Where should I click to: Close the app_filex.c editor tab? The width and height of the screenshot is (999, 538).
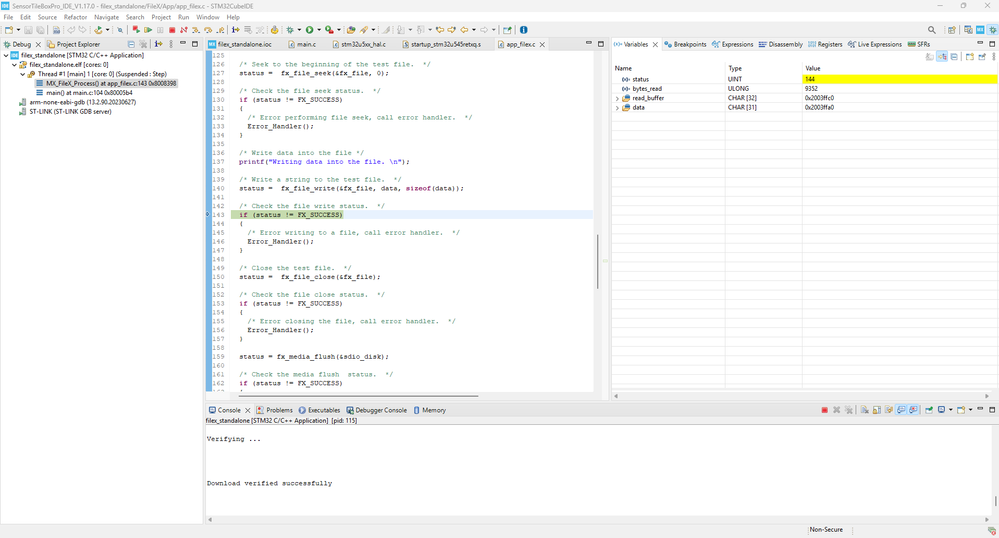coord(542,45)
